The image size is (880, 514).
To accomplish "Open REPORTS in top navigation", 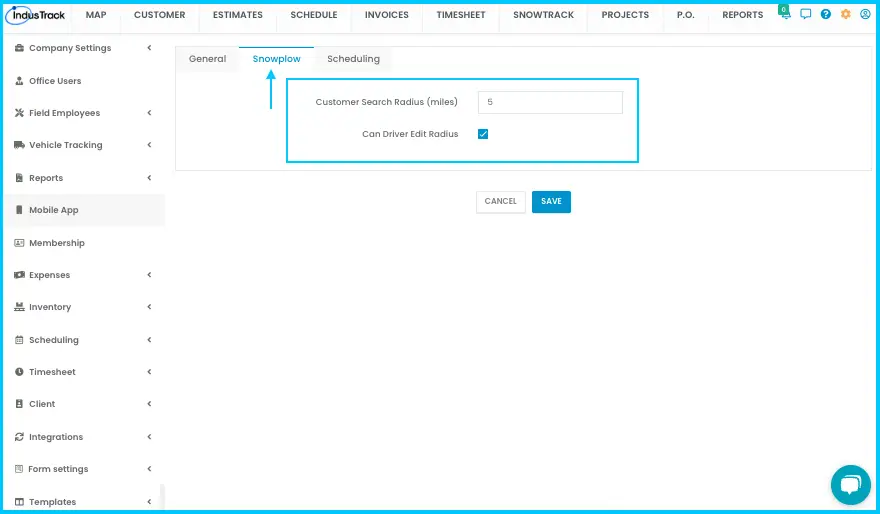I will pyautogui.click(x=742, y=15).
